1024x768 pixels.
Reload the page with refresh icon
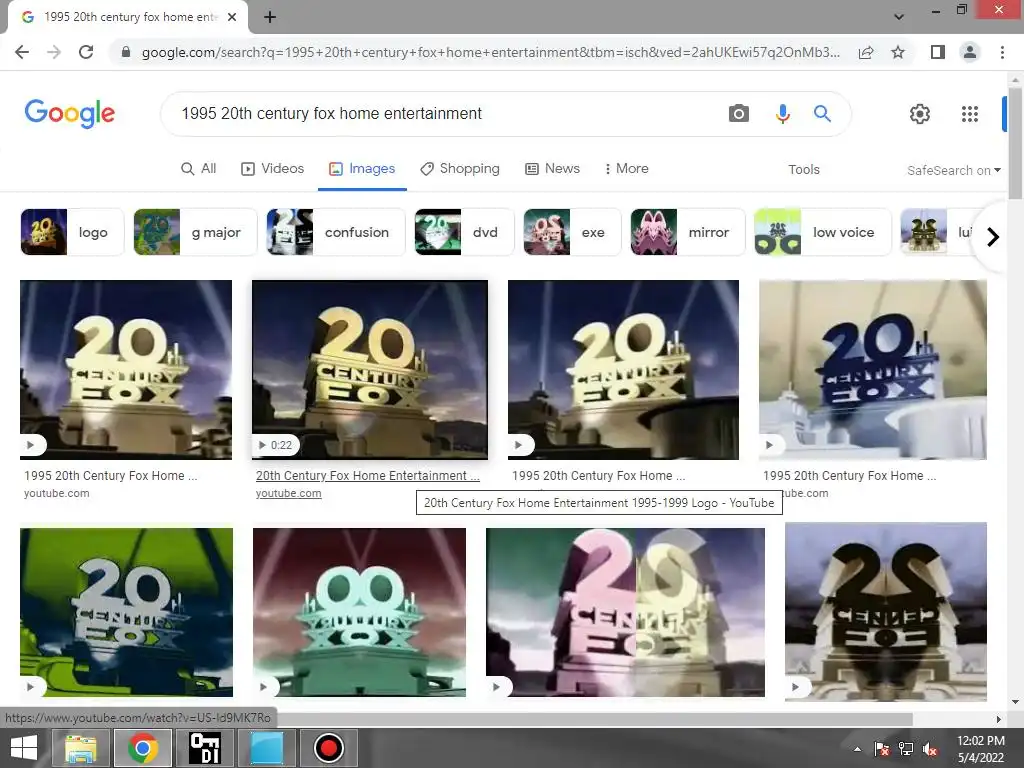click(86, 52)
